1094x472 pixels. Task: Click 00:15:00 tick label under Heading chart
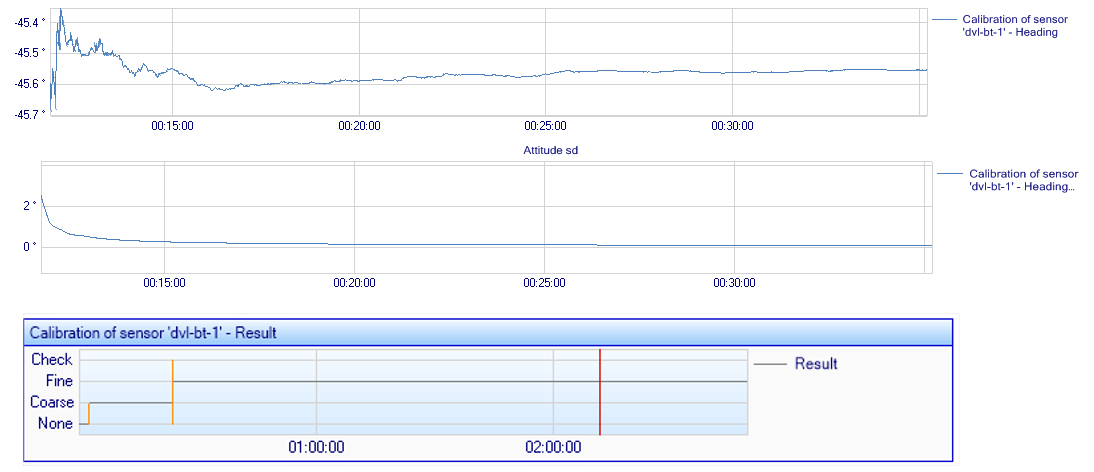(172, 126)
